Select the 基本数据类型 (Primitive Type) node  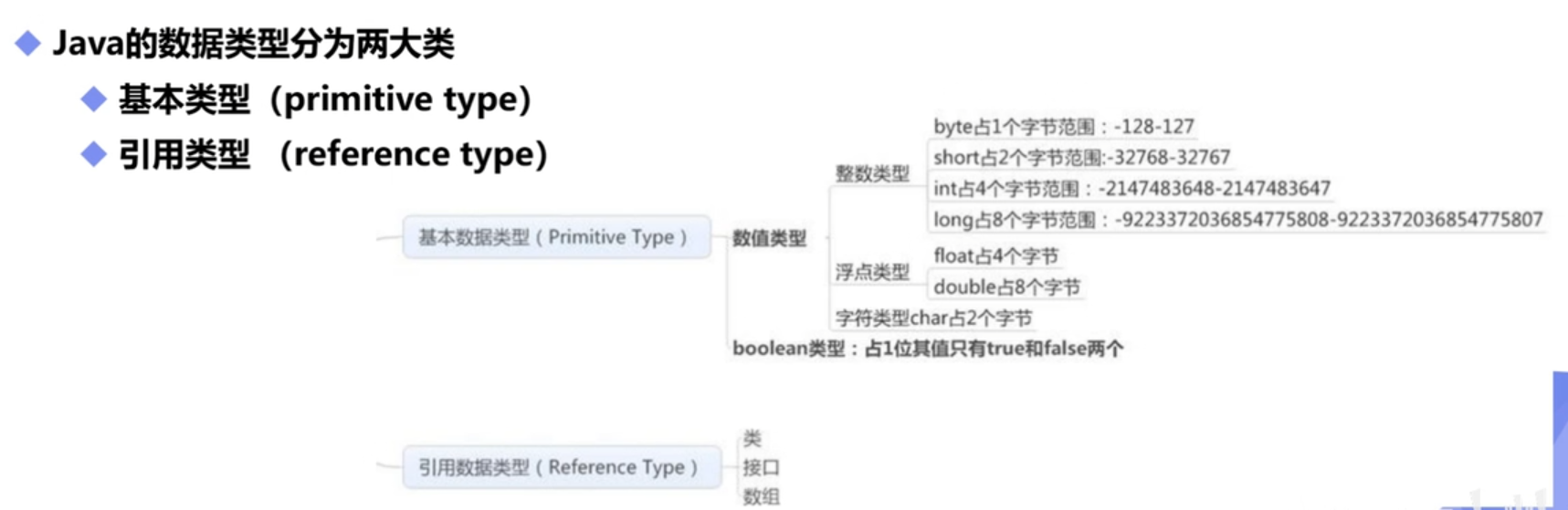point(556,237)
